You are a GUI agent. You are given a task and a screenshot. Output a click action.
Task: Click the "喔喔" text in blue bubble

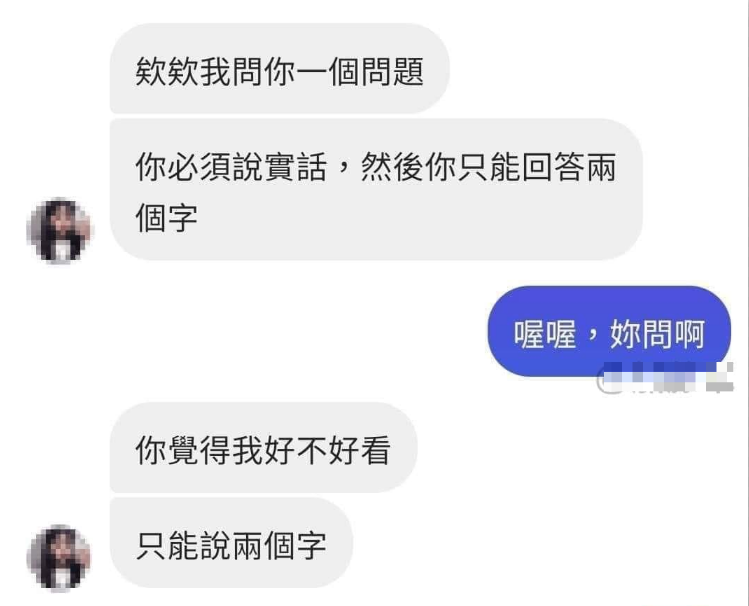(x=545, y=334)
